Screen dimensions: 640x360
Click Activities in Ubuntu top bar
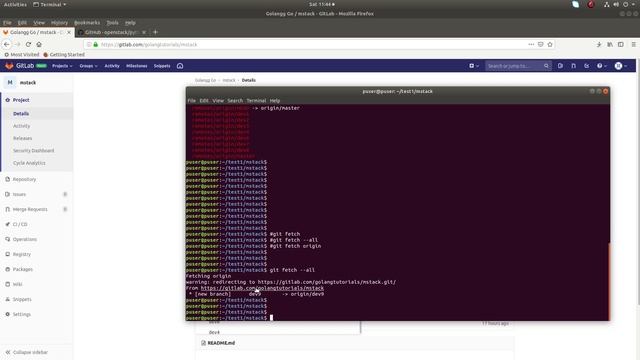(x=15, y=4)
